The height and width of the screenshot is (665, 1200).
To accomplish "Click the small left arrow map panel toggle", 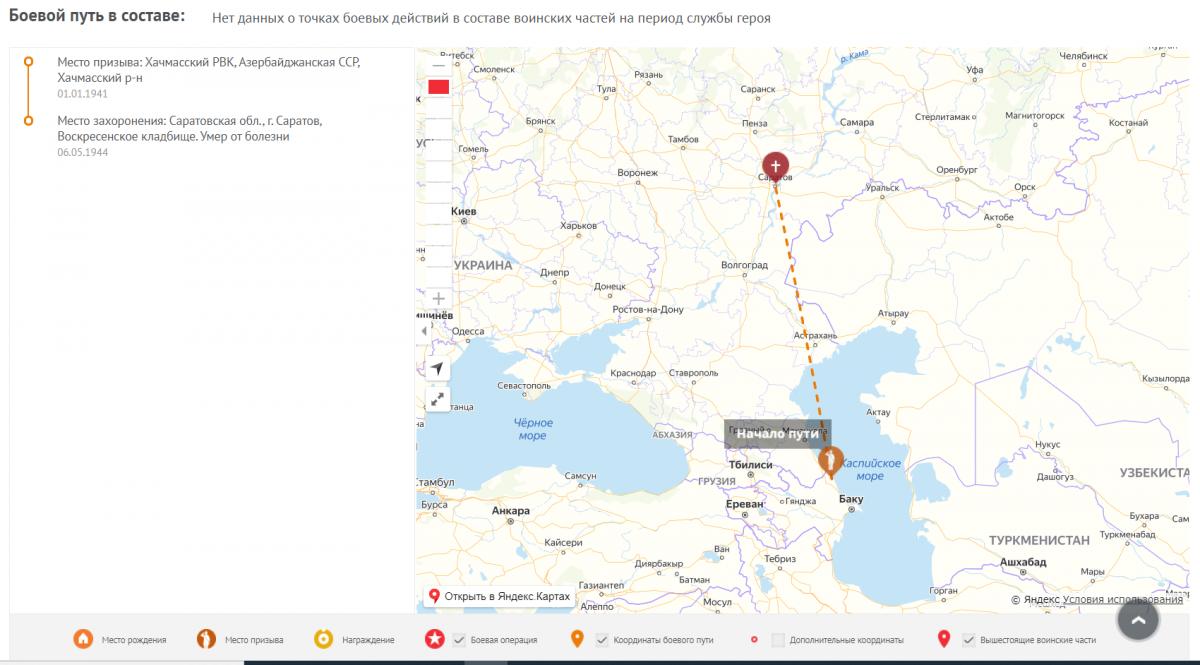I will click(422, 331).
